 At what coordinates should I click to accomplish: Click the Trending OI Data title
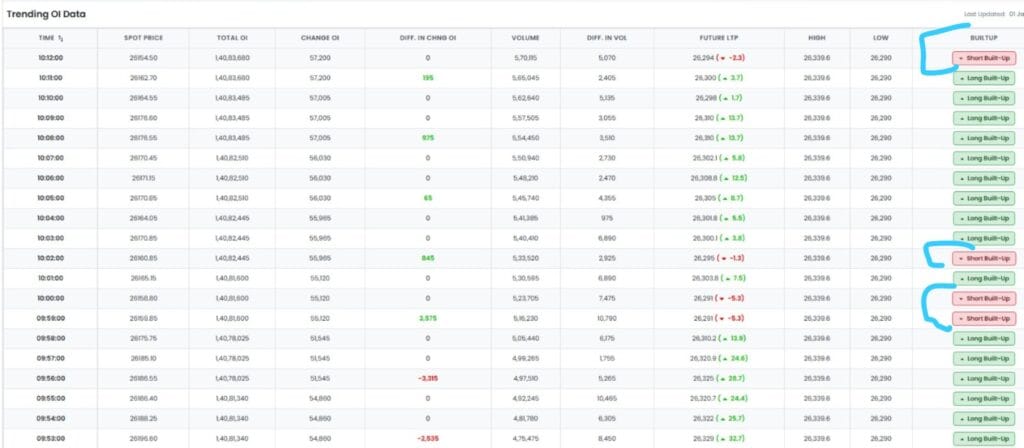[48, 14]
